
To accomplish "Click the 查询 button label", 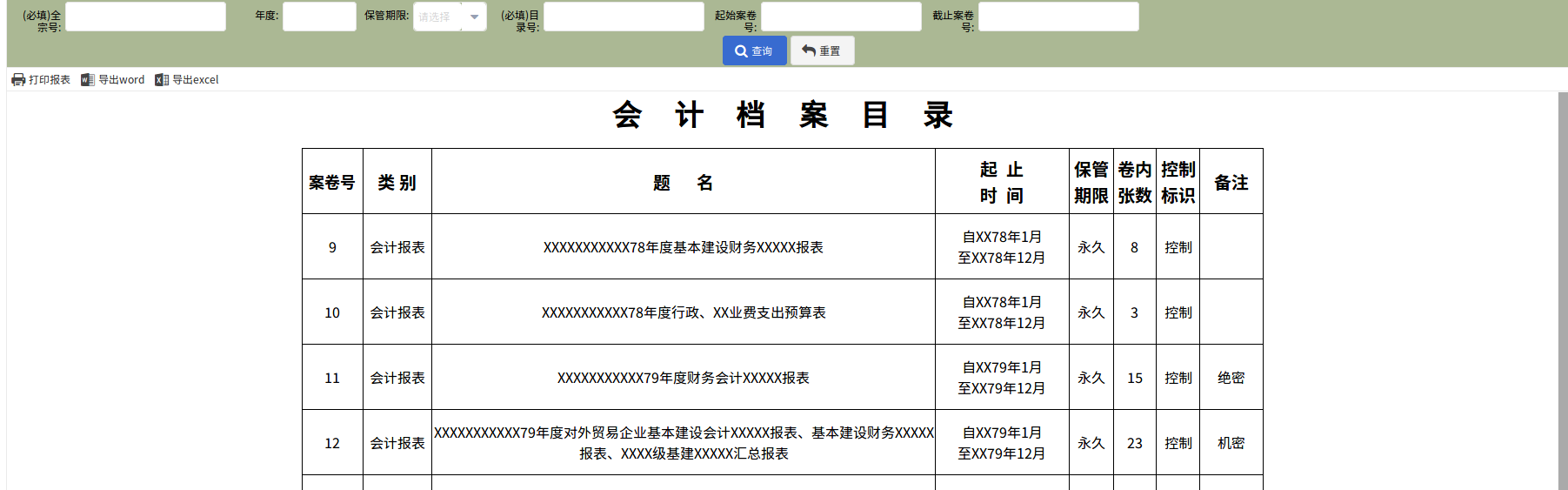I will [x=762, y=51].
